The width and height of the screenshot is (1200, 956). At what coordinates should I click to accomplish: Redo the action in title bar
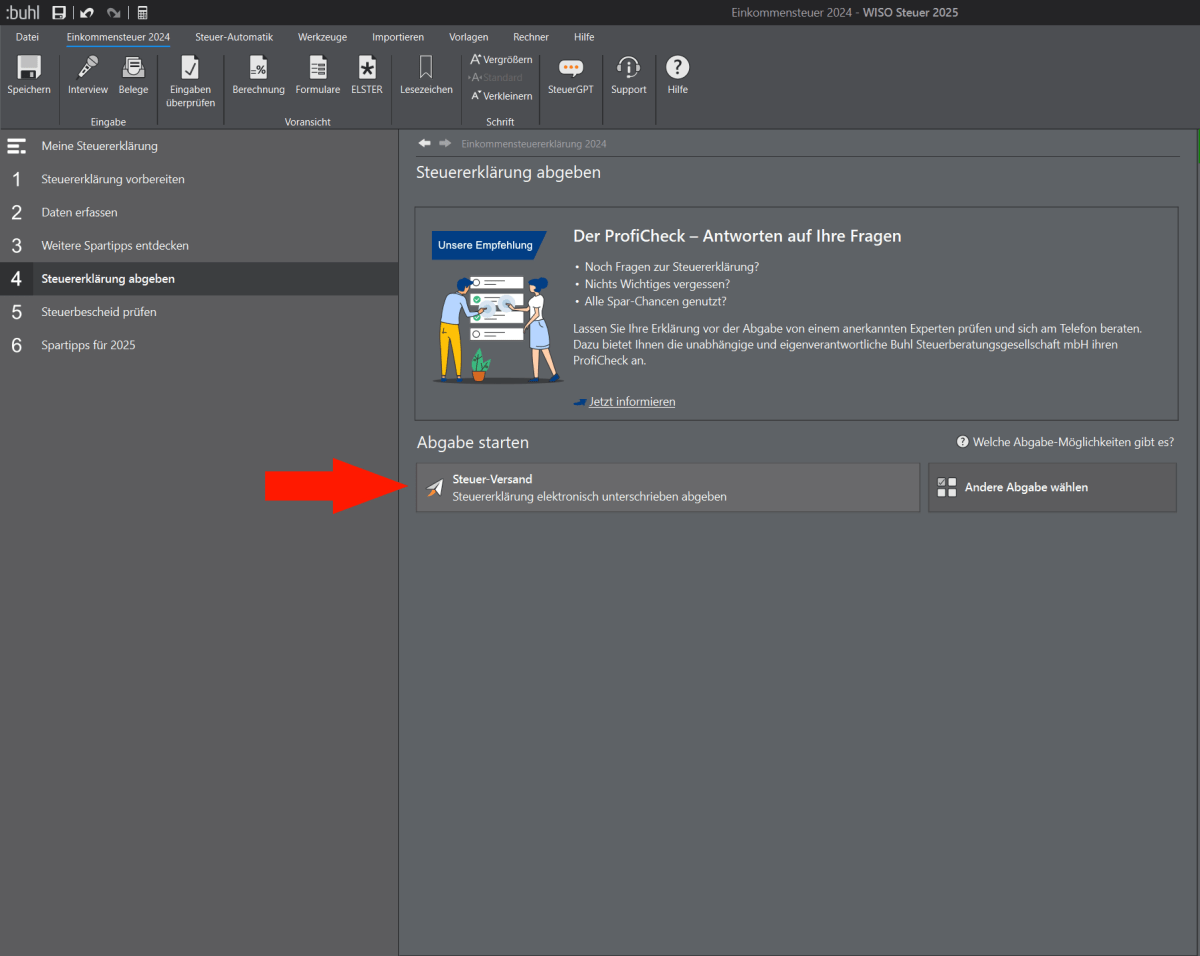click(113, 13)
